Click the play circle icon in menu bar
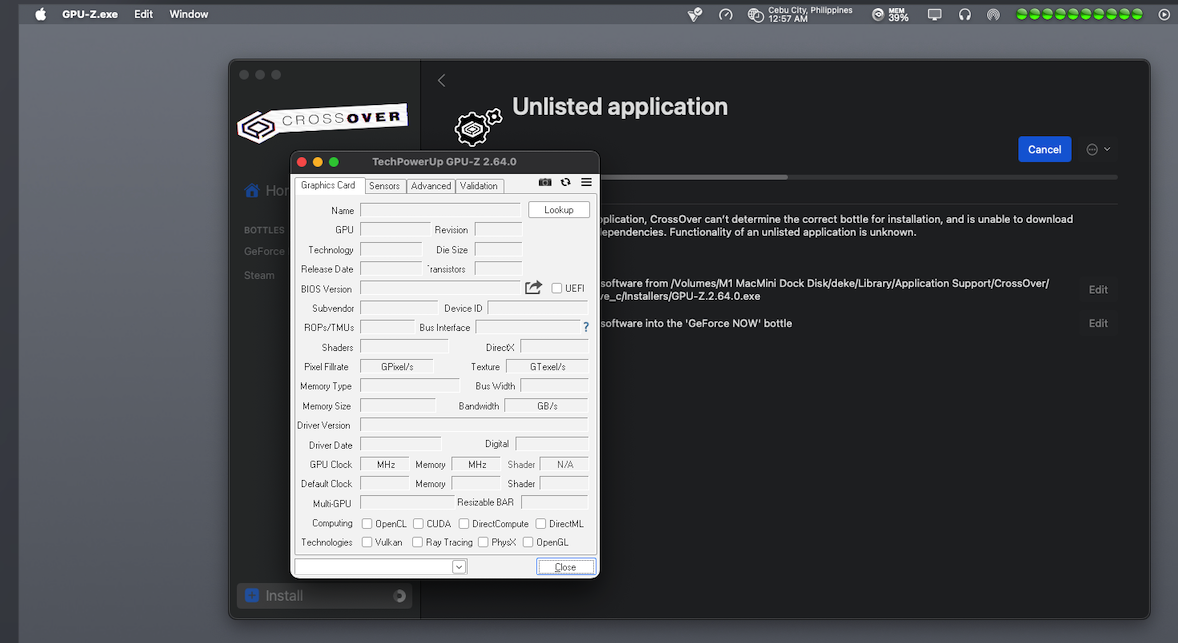This screenshot has height=643, width=1178. [x=1164, y=14]
